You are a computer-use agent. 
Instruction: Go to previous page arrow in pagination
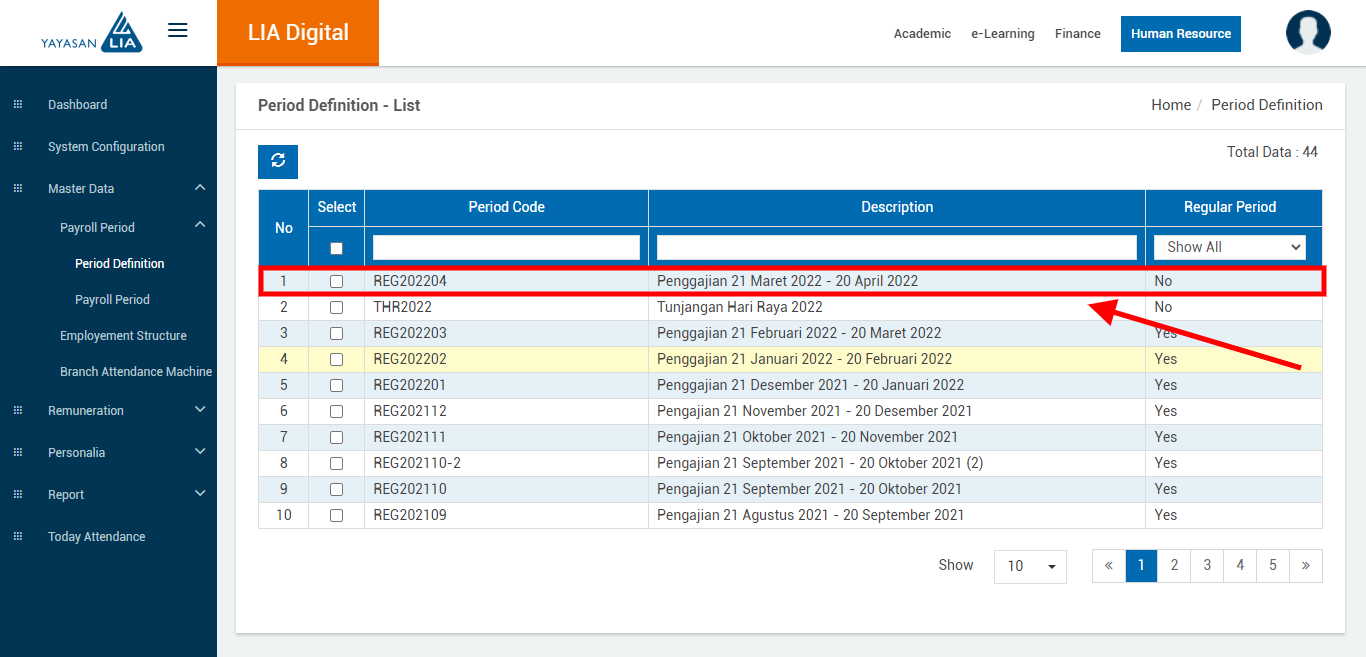1109,566
